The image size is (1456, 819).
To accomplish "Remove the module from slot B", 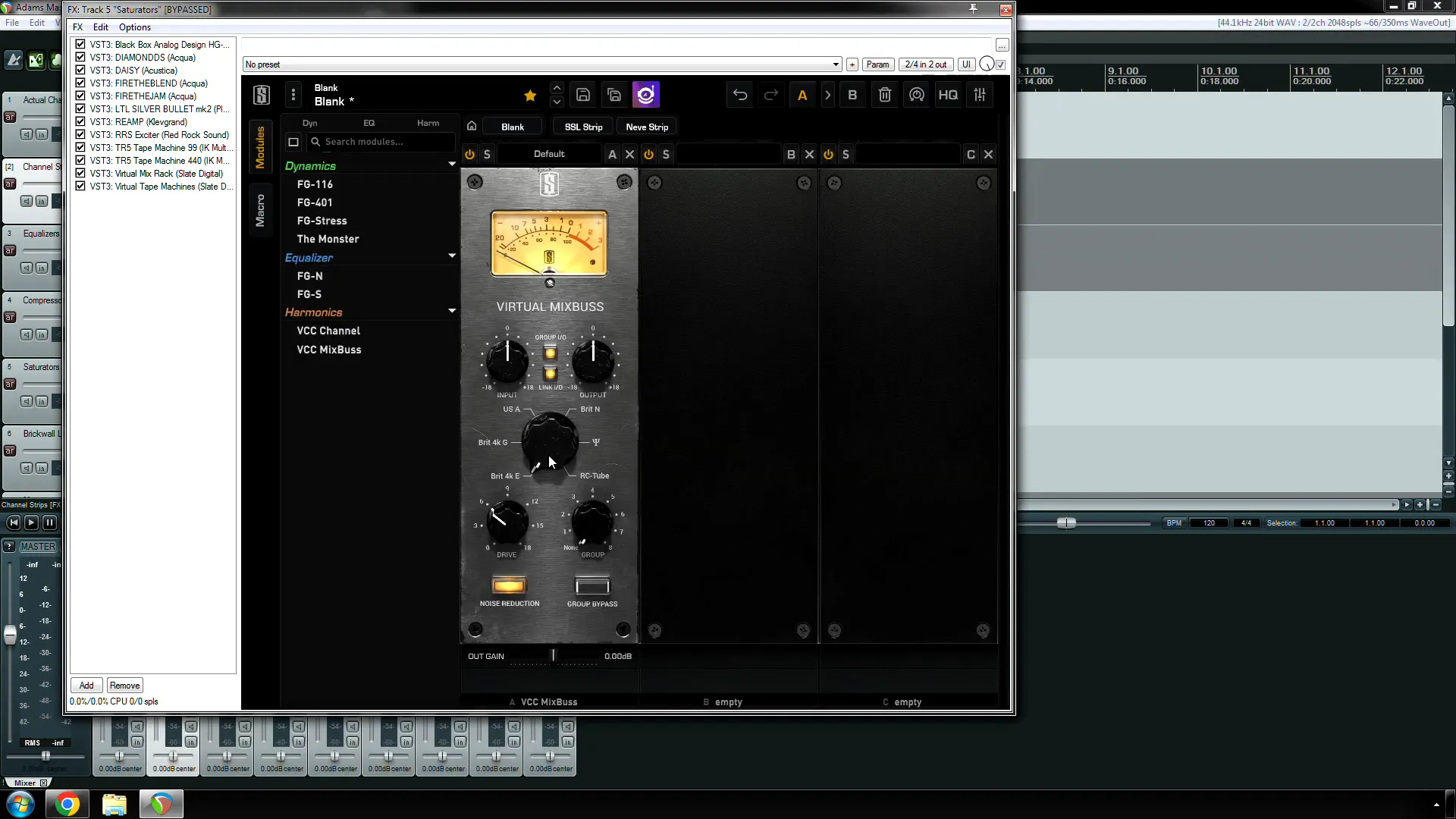I will point(809,154).
